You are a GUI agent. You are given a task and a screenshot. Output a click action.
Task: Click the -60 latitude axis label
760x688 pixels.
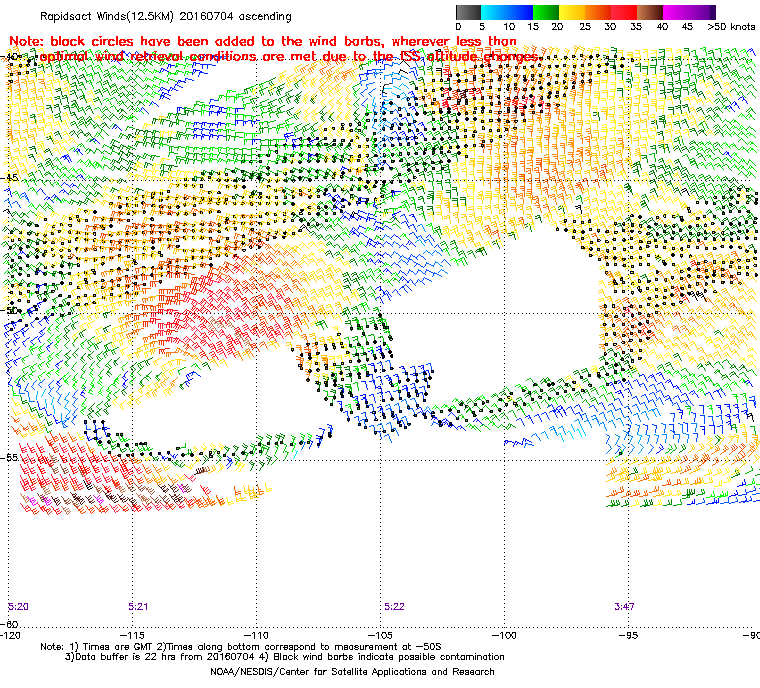coord(10,624)
